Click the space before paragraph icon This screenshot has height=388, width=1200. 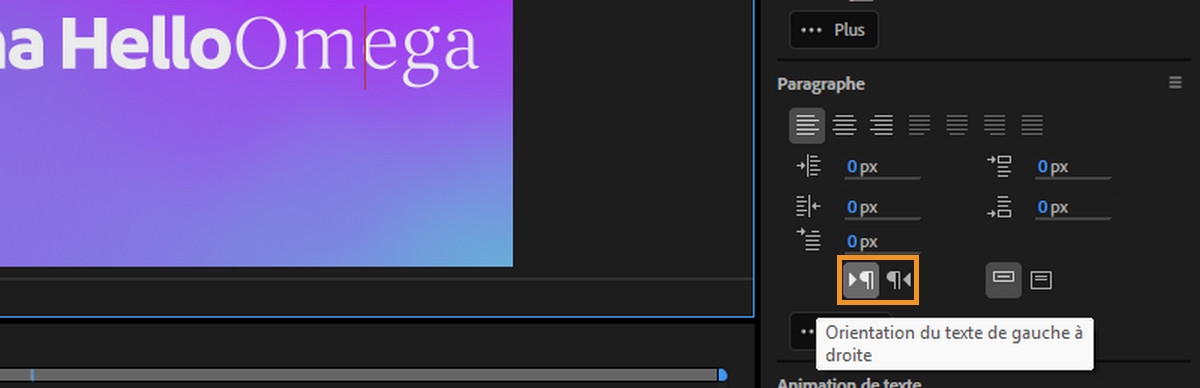(x=999, y=166)
